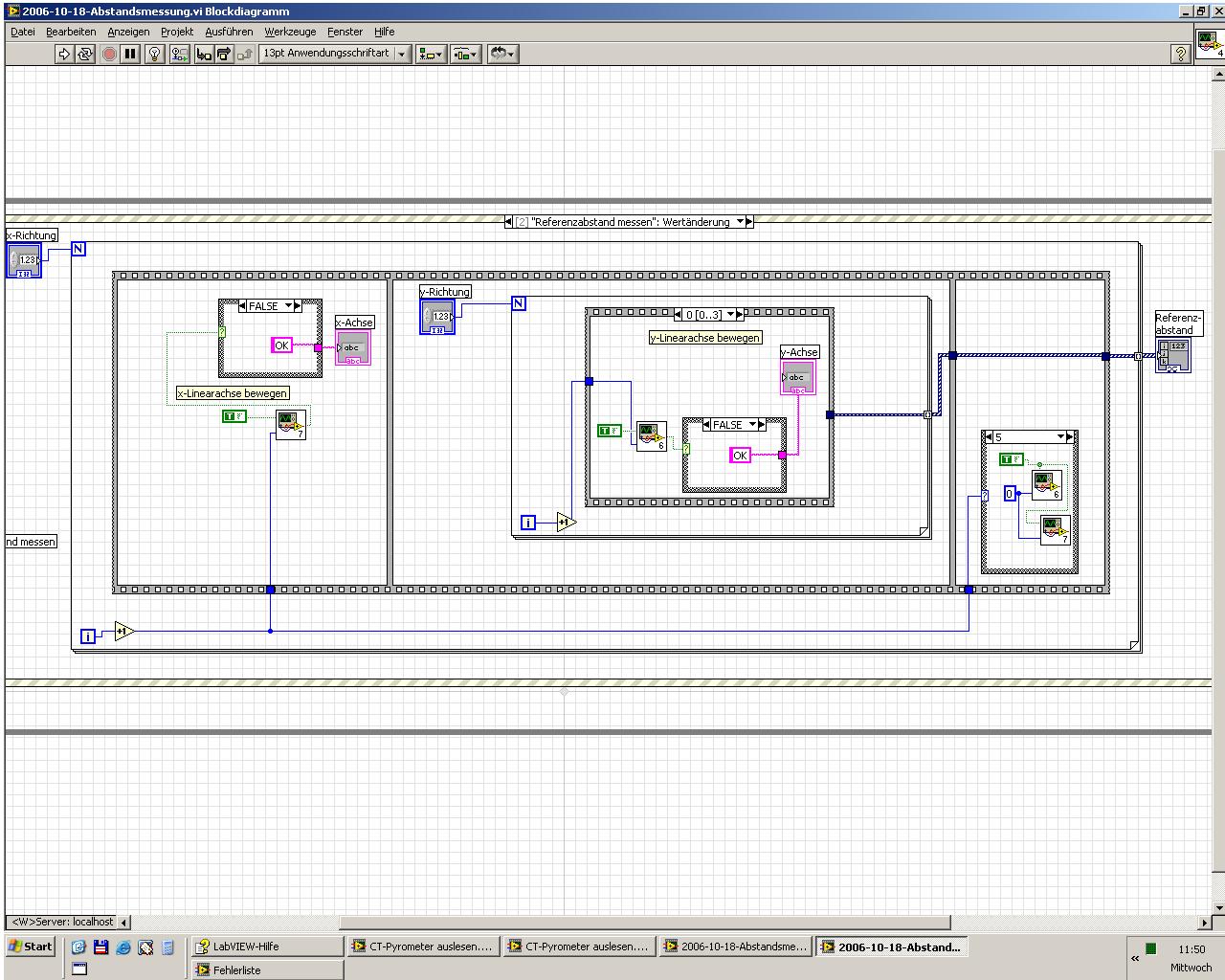The height and width of the screenshot is (980, 1225).
Task: Select the y-Richtung numeric terminal
Action: coord(437,317)
